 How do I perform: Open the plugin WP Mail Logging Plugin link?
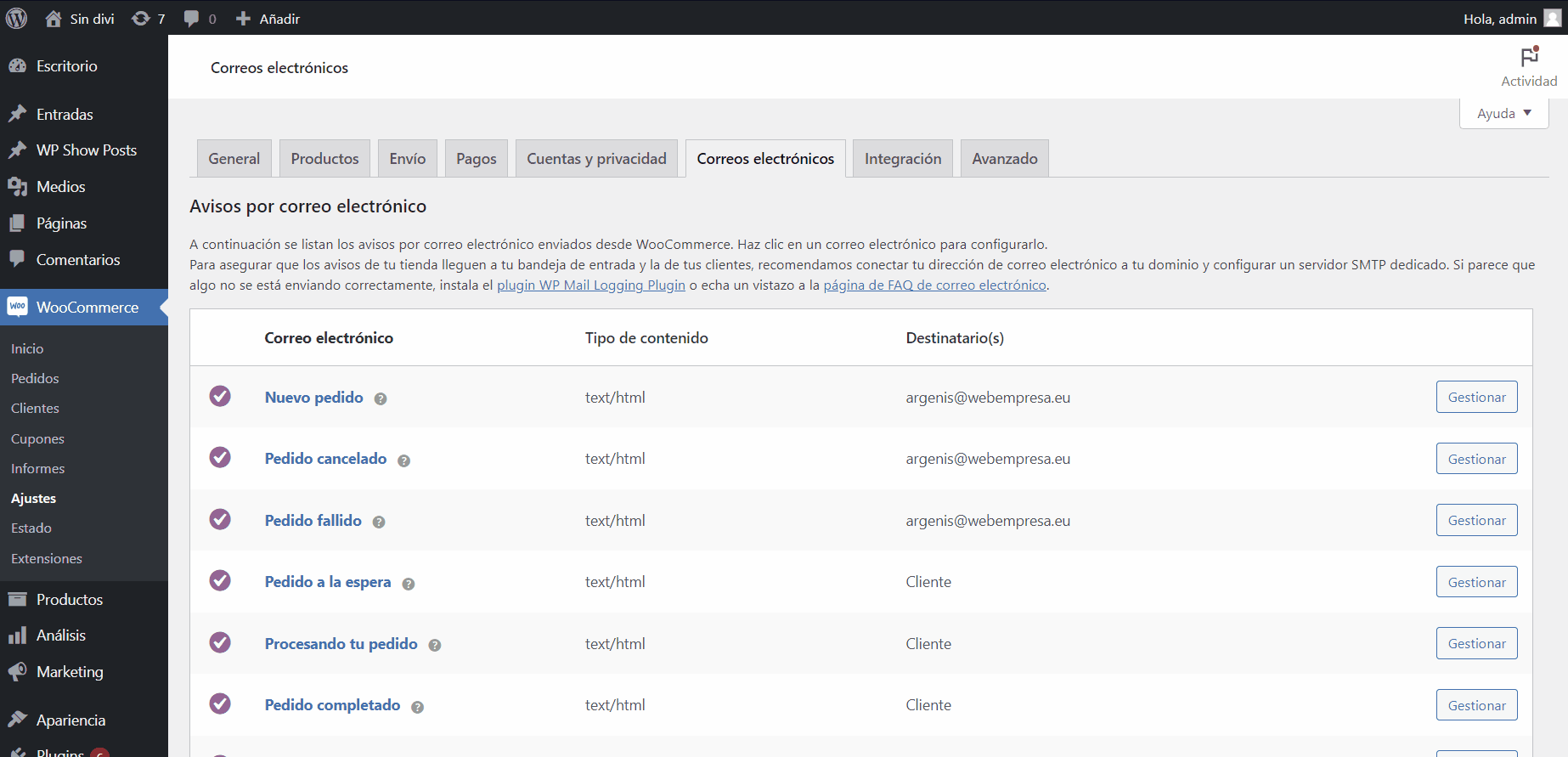[x=590, y=285]
